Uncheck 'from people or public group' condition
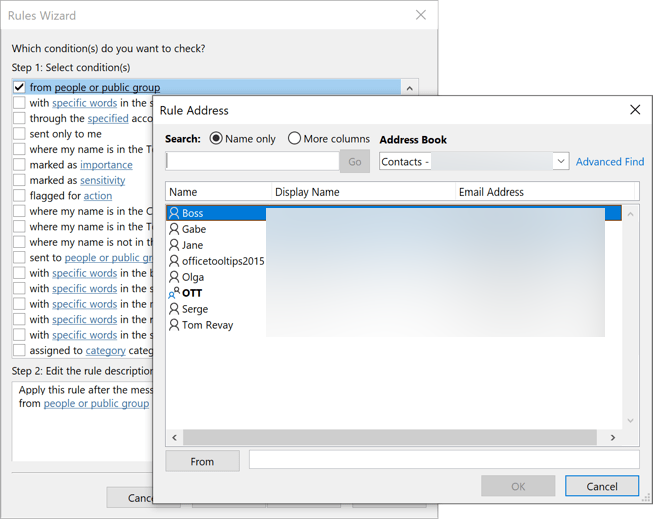This screenshot has height=519, width=653. point(19,87)
